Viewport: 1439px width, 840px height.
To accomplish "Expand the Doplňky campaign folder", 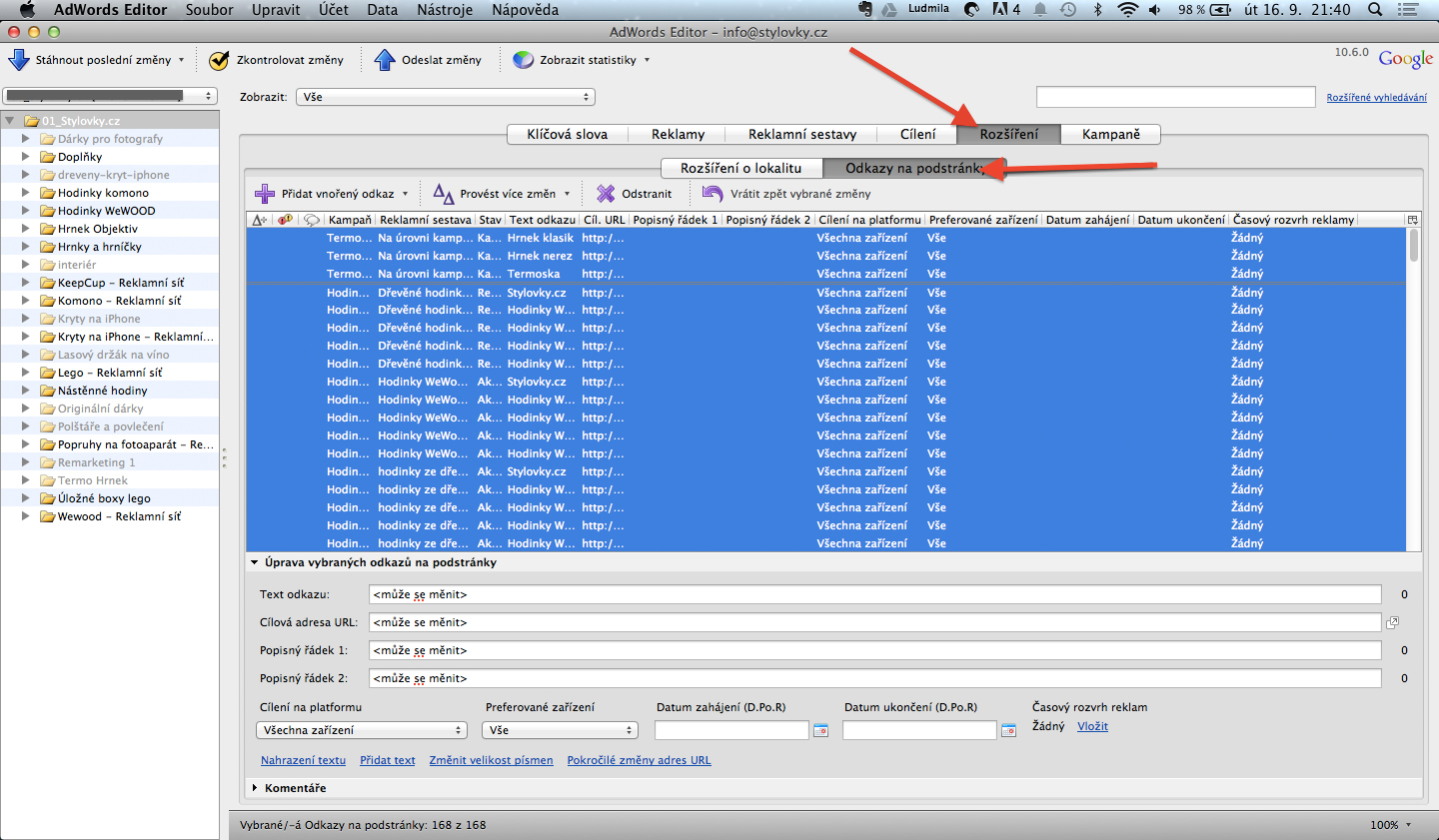I will tap(26, 157).
